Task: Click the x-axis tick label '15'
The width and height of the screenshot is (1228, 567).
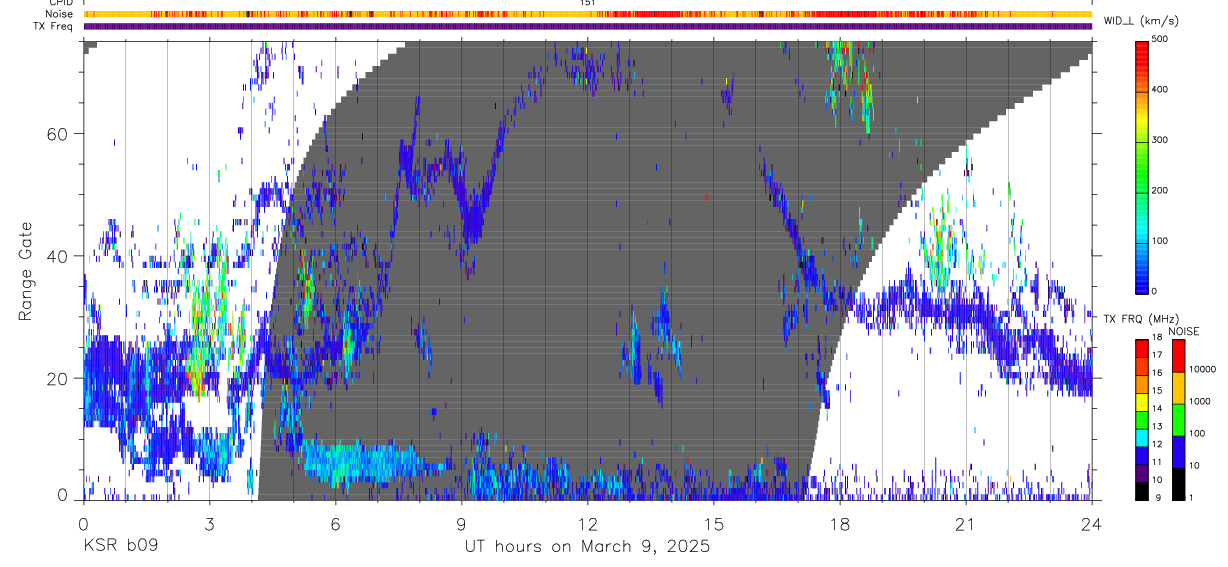Action: pos(713,523)
